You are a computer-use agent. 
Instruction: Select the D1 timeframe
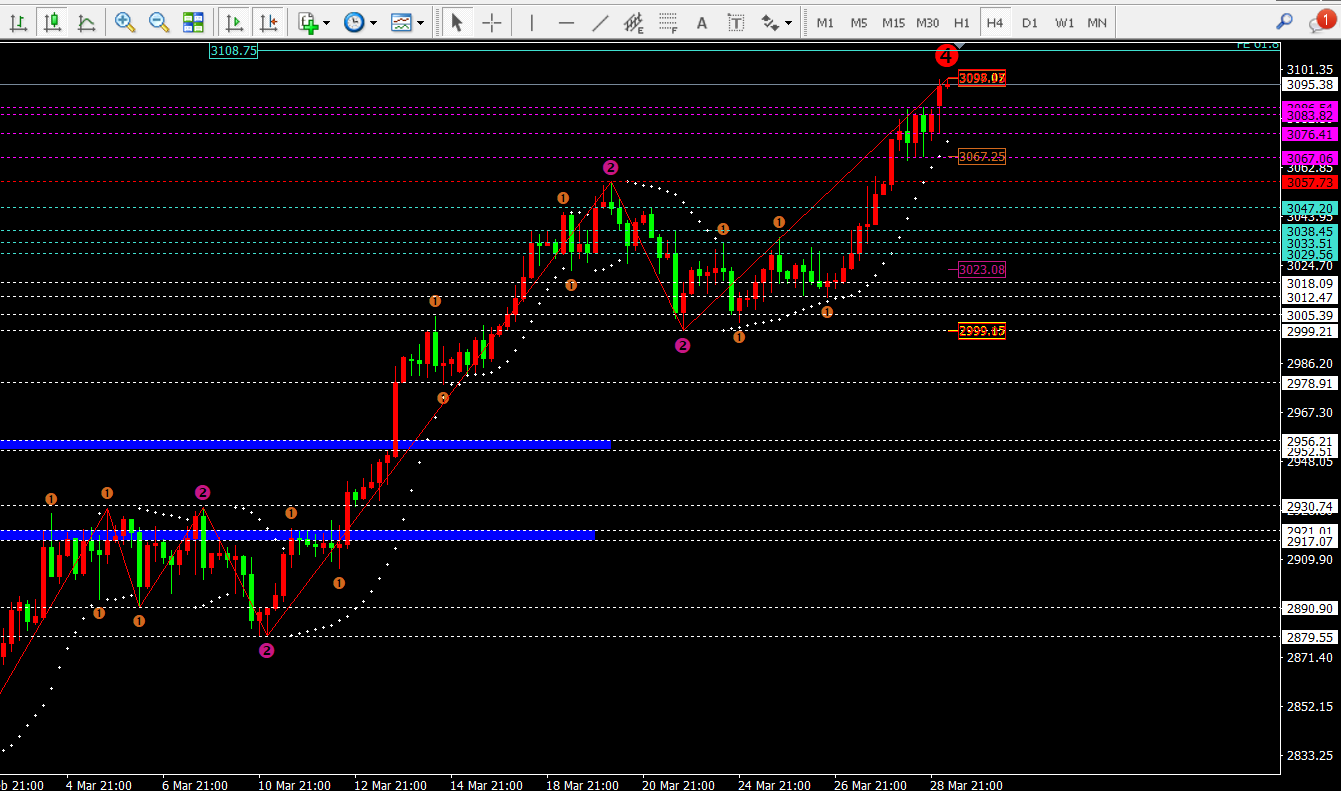(x=1030, y=22)
